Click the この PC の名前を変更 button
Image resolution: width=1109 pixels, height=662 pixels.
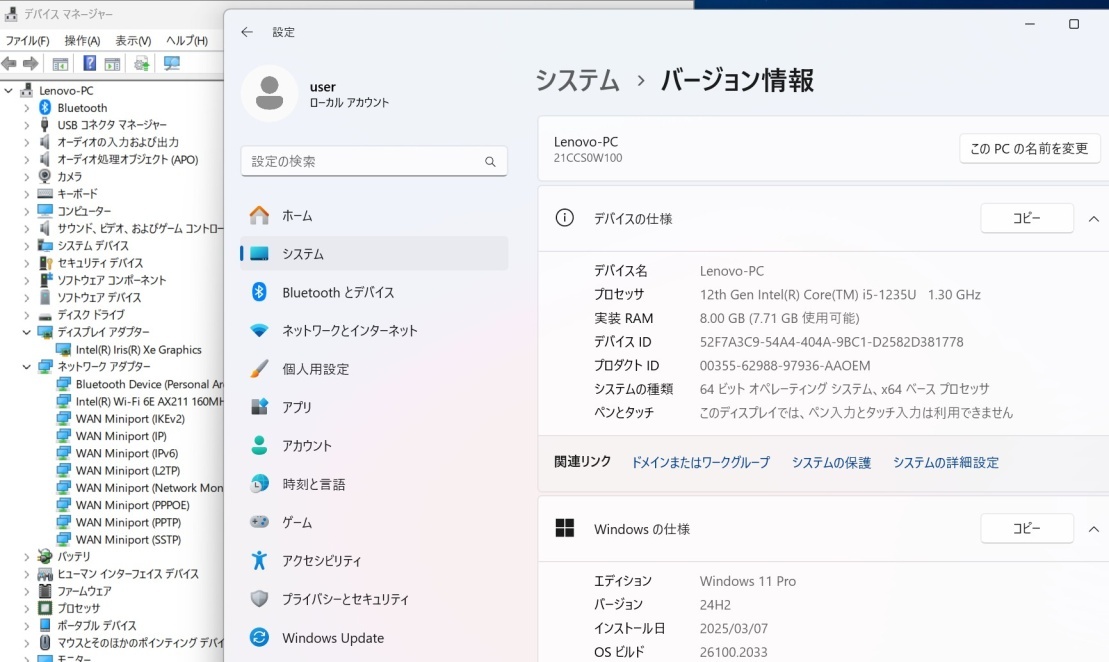click(1030, 148)
